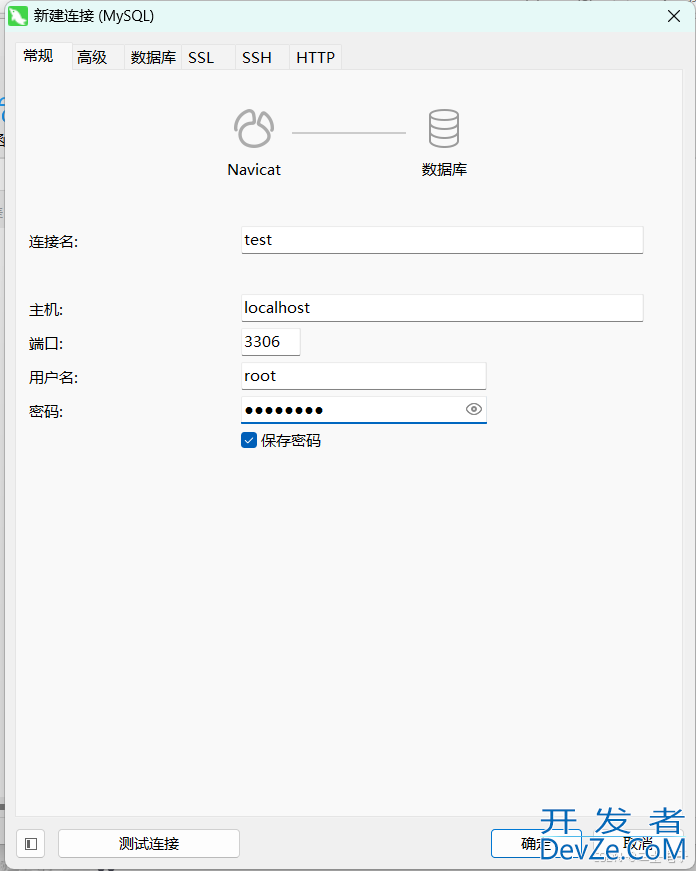The image size is (696, 871).
Task: Click the port field showing 3306
Action: coord(271,342)
